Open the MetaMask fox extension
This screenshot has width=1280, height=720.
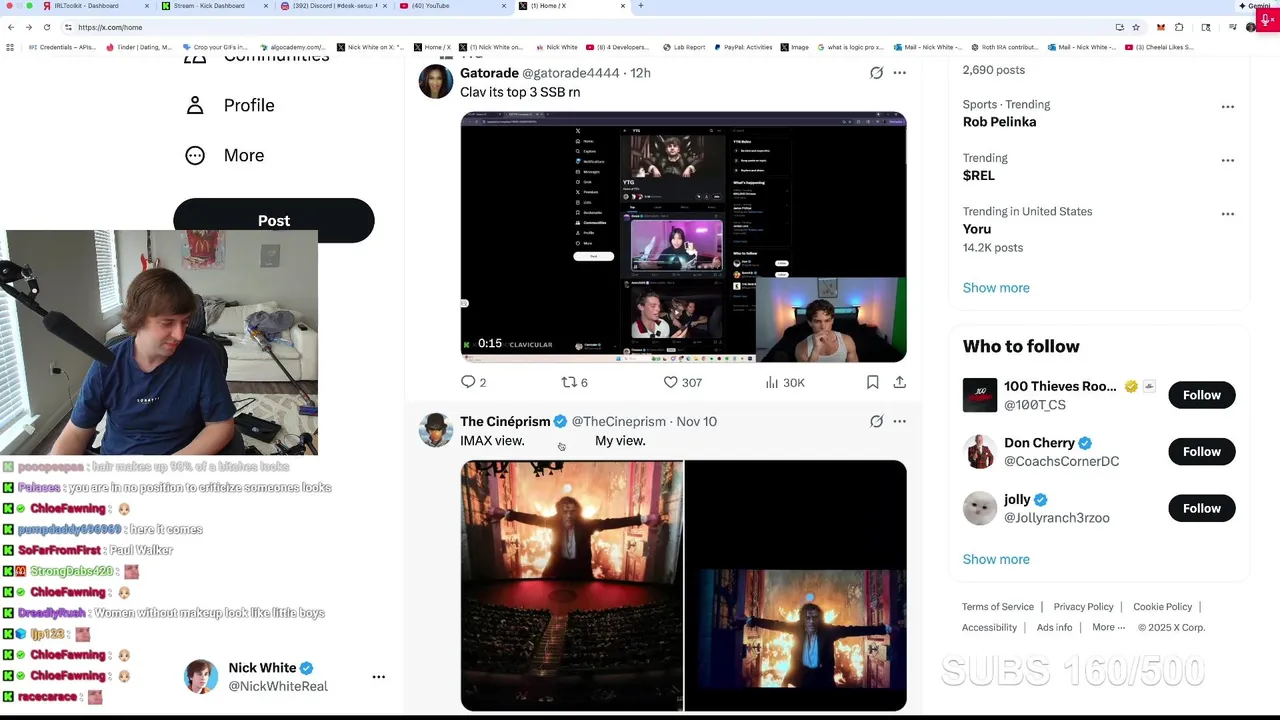coord(1160,27)
